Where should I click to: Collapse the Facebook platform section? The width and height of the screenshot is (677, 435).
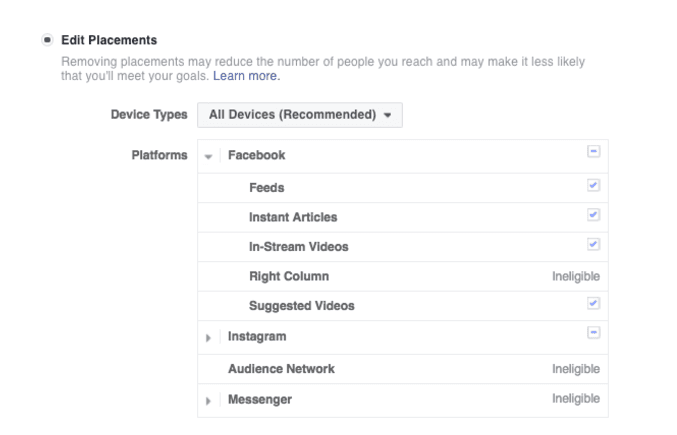point(209,157)
